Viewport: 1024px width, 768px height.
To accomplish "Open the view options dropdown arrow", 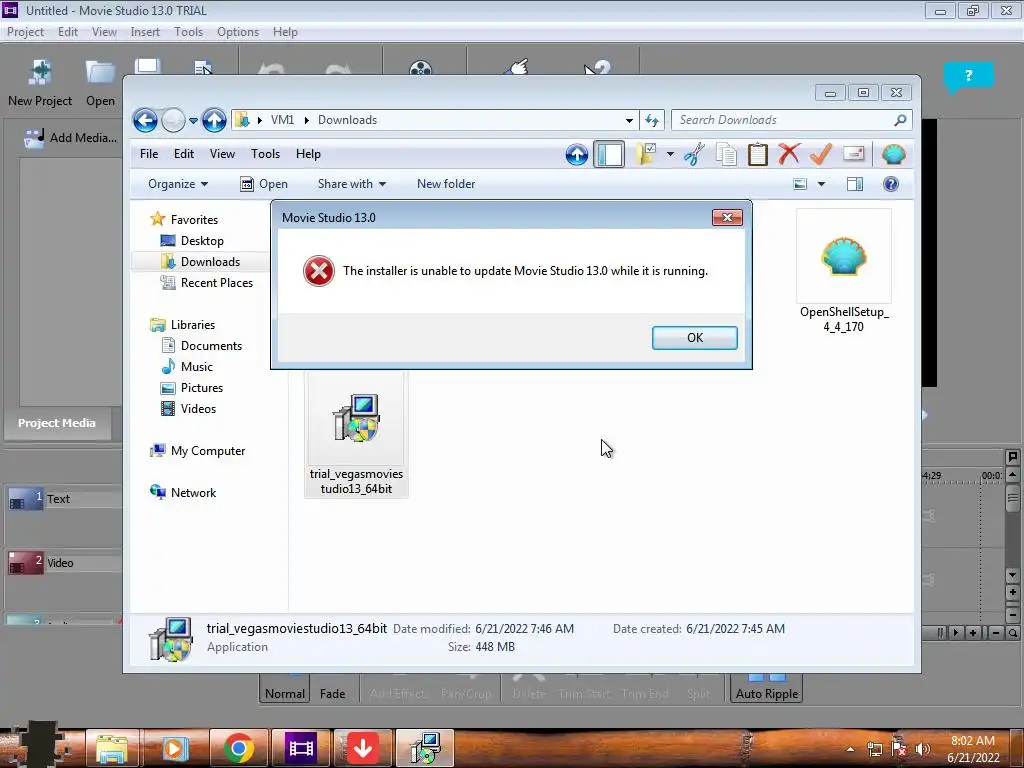I will (821, 184).
